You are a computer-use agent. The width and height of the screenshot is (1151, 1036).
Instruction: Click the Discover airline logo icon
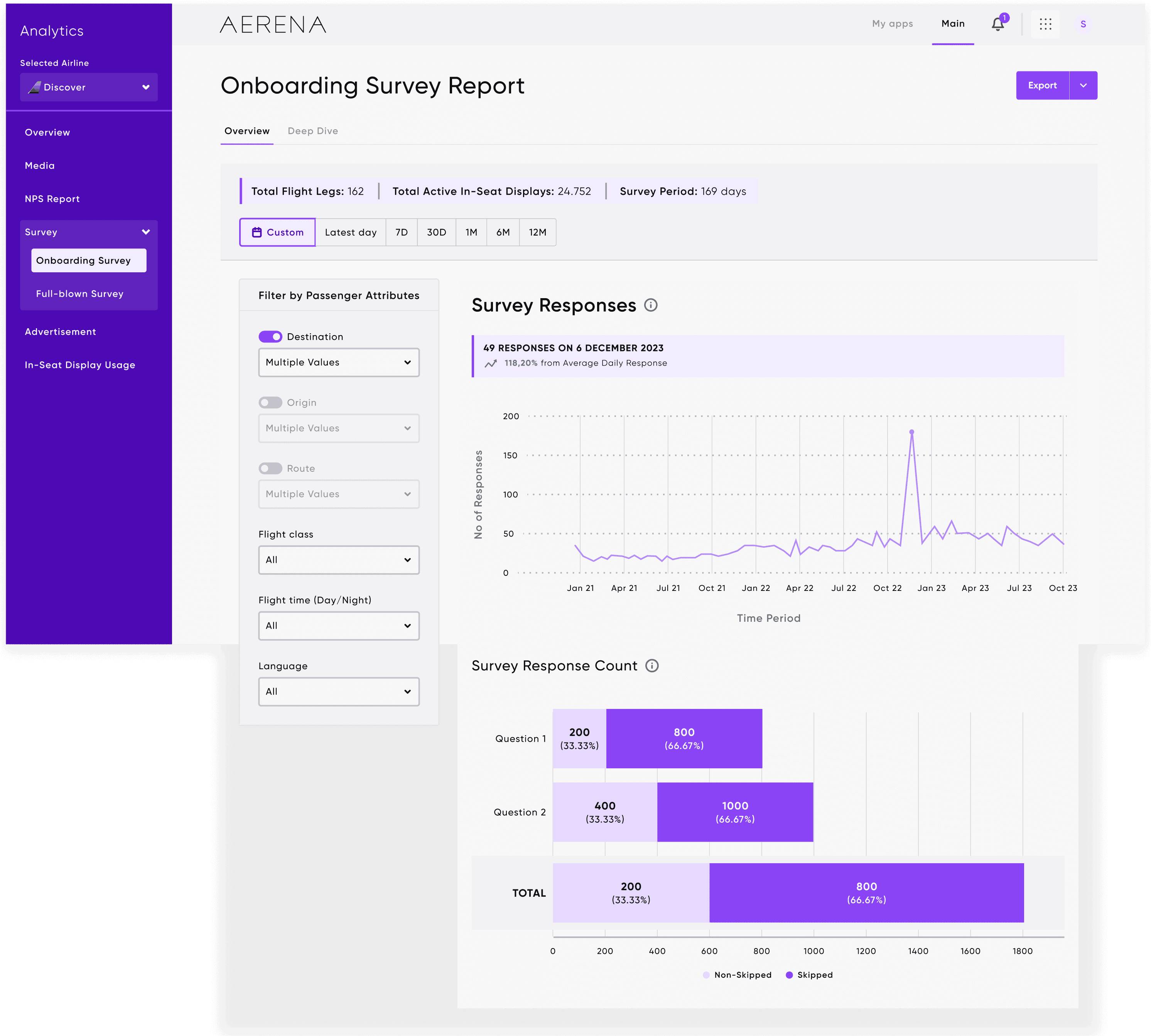(x=34, y=87)
